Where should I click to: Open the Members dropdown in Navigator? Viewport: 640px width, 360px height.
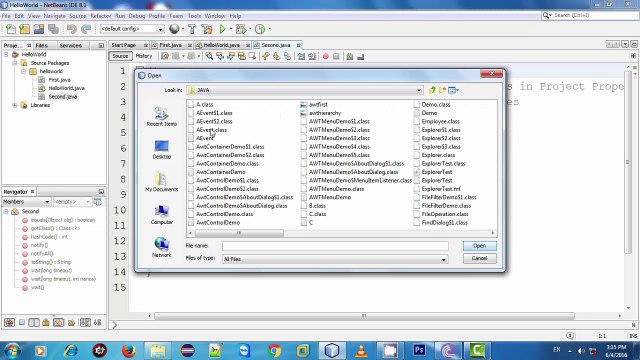(47, 202)
